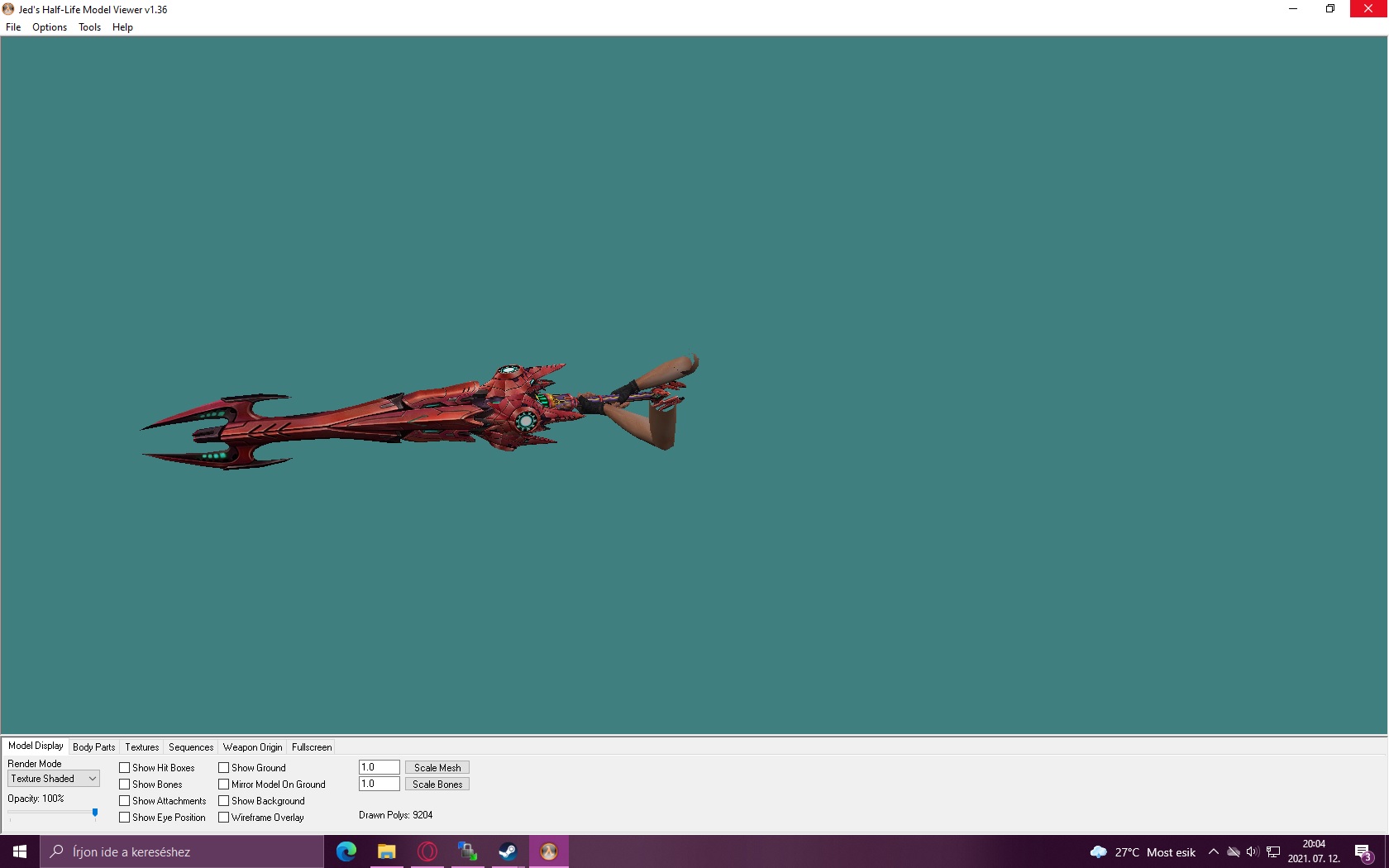Switch to the Sequences tab
The width and height of the screenshot is (1389, 868).
tap(191, 747)
